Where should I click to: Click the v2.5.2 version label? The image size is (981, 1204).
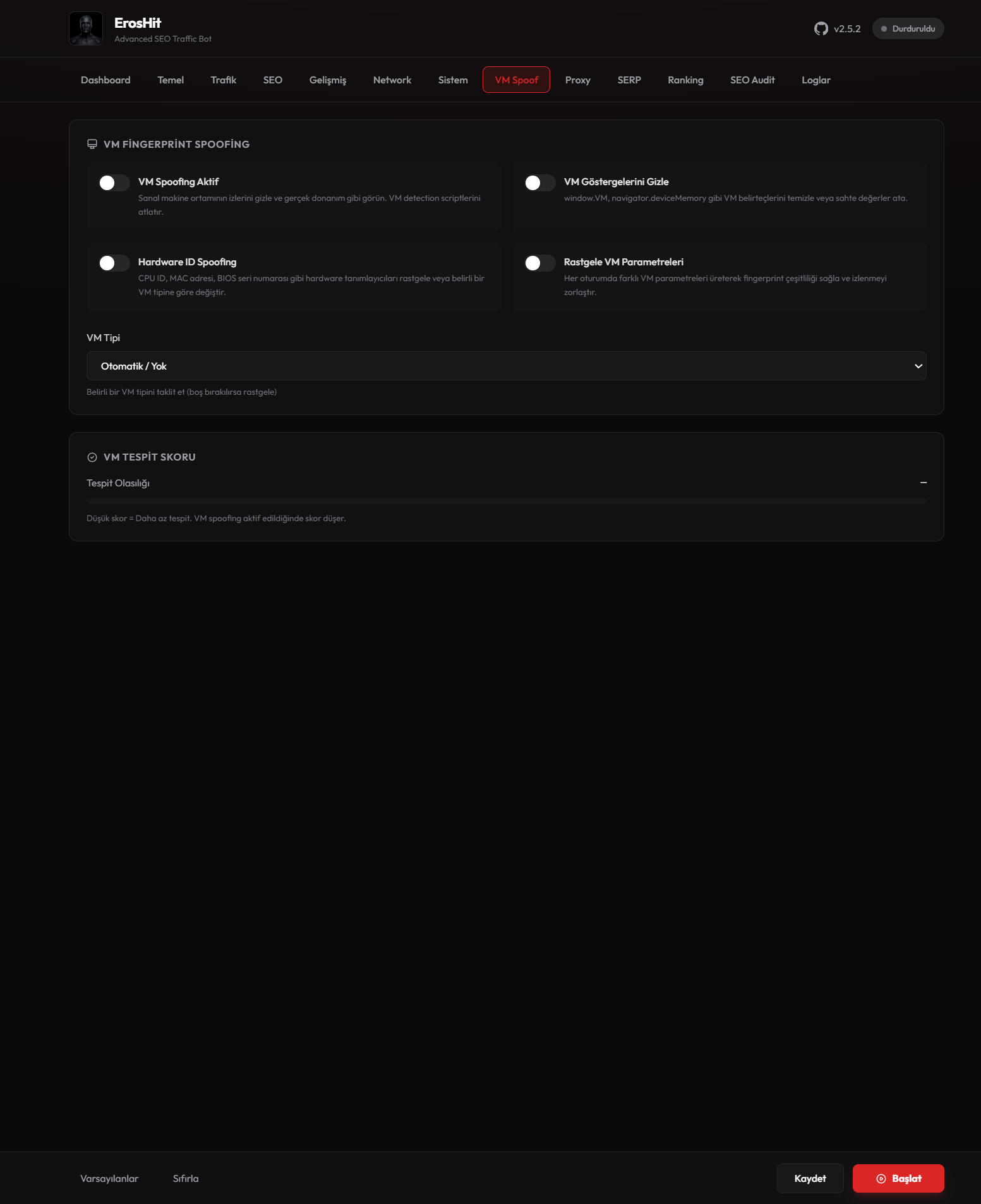click(x=847, y=29)
